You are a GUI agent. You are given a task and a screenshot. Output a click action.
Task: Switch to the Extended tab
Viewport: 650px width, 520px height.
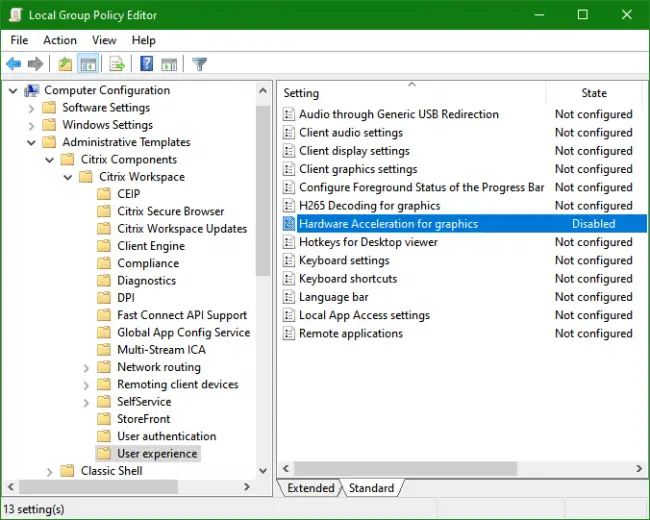310,488
